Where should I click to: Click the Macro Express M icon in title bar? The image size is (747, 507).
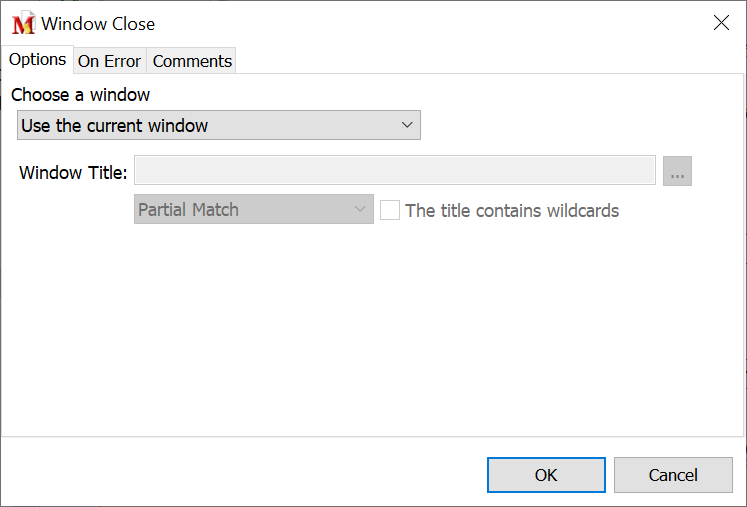(23, 24)
